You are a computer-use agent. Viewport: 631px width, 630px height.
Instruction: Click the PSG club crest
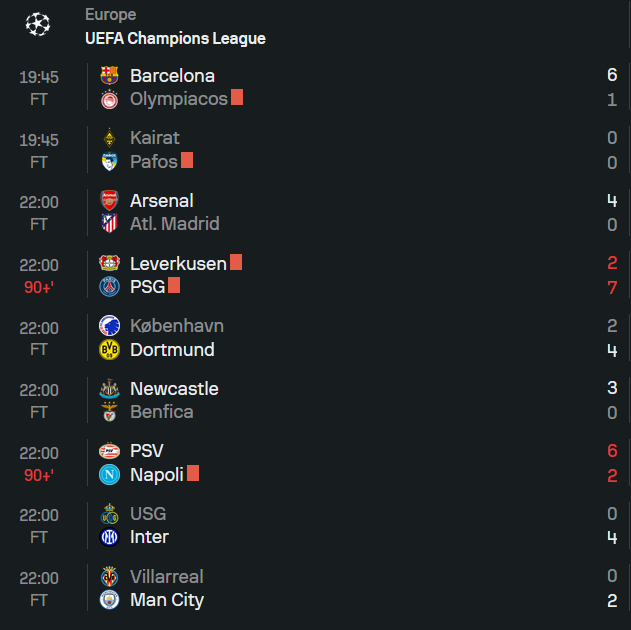(109, 287)
